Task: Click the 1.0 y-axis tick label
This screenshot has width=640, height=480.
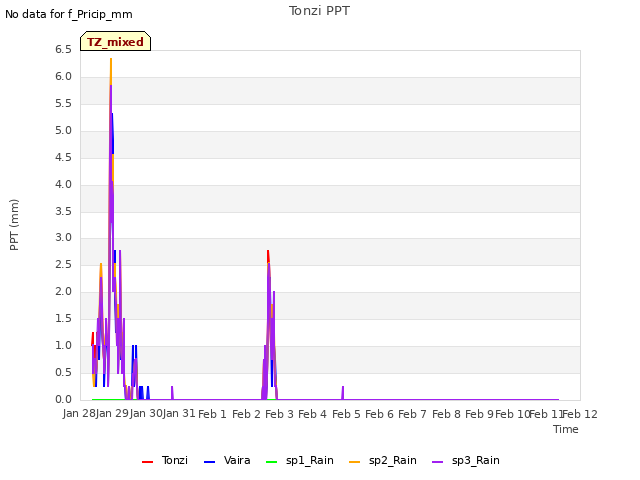Action: pos(63,345)
